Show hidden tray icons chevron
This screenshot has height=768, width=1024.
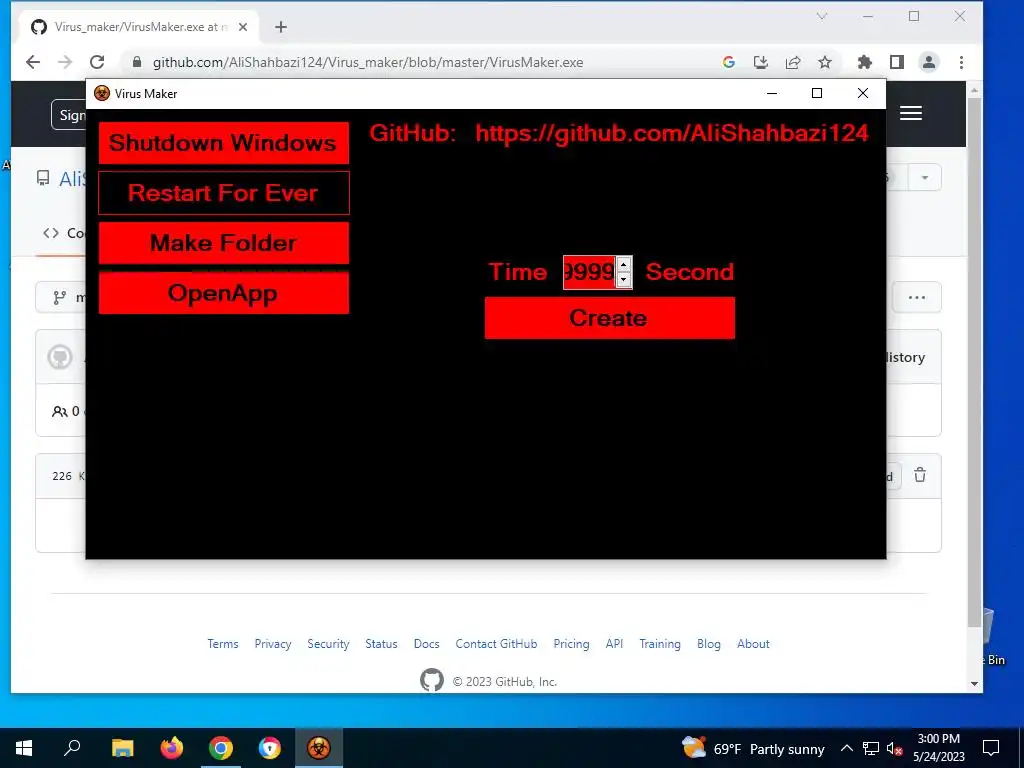coord(846,748)
